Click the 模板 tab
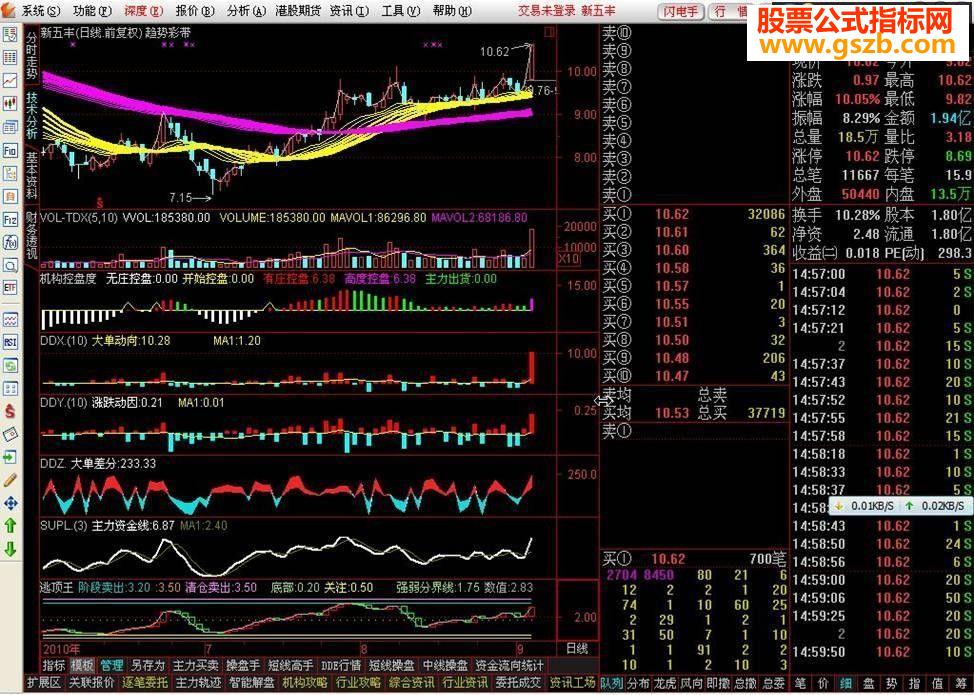This screenshot has width=974, height=695. click(x=82, y=665)
